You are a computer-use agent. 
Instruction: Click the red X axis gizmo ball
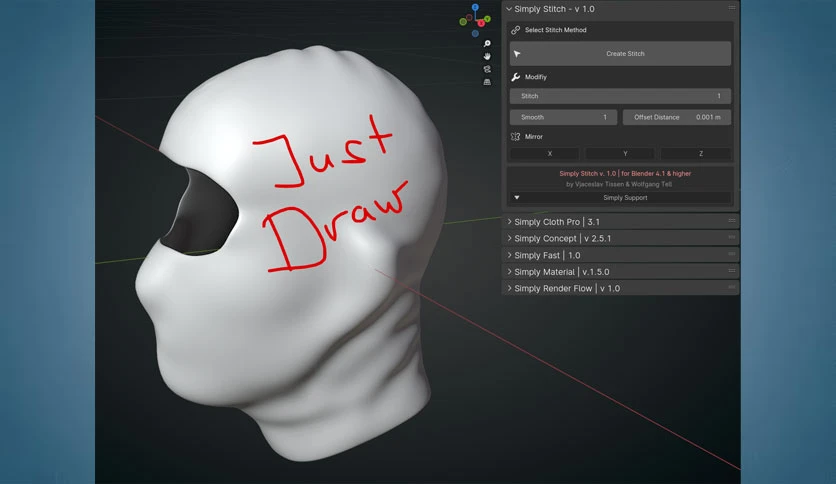tap(481, 23)
